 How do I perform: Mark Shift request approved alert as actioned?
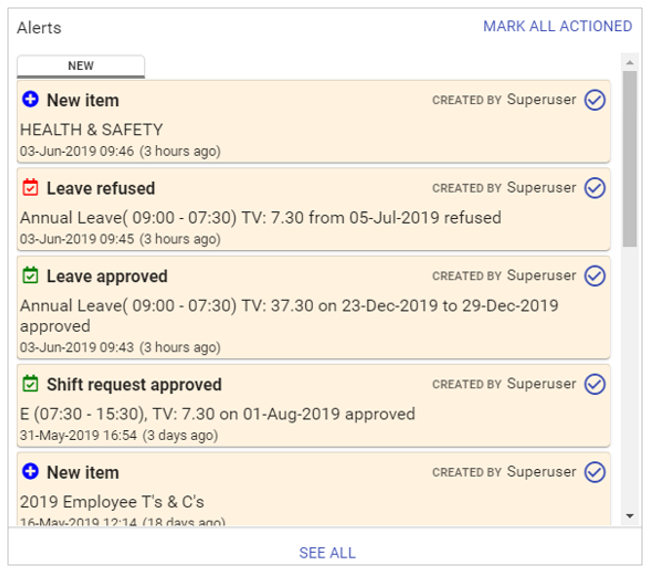pos(595,384)
